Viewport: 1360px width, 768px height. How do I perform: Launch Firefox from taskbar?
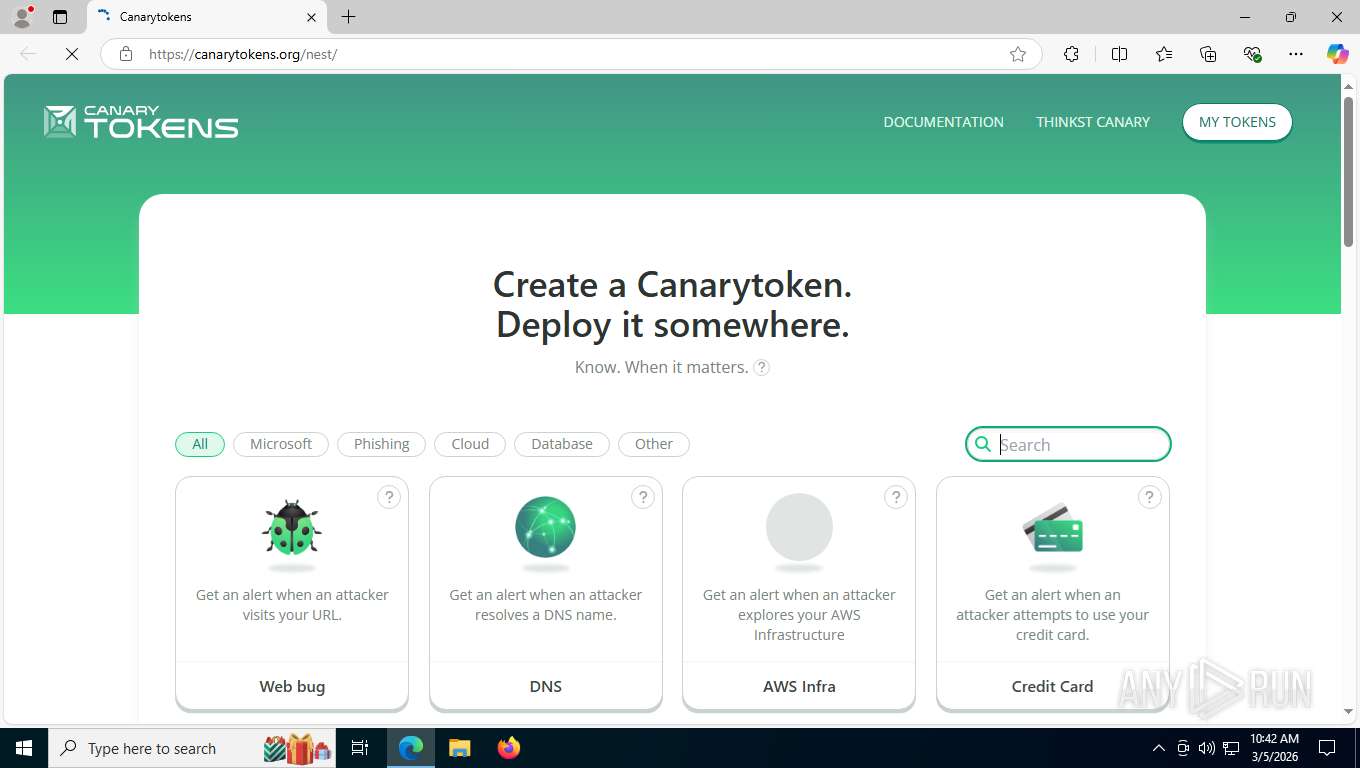(x=509, y=748)
